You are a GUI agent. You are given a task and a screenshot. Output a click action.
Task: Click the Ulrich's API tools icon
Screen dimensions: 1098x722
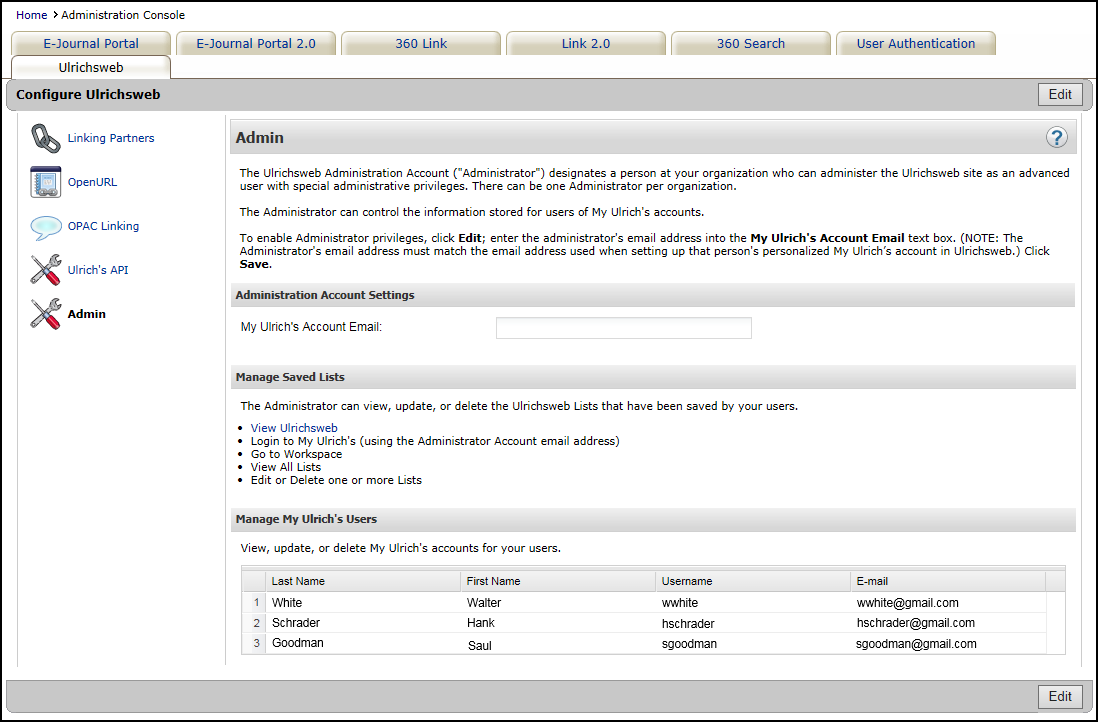45,270
